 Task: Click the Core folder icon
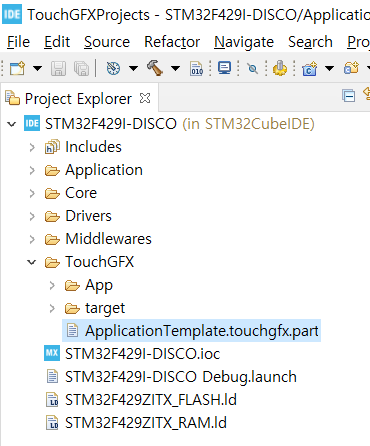(x=52, y=194)
